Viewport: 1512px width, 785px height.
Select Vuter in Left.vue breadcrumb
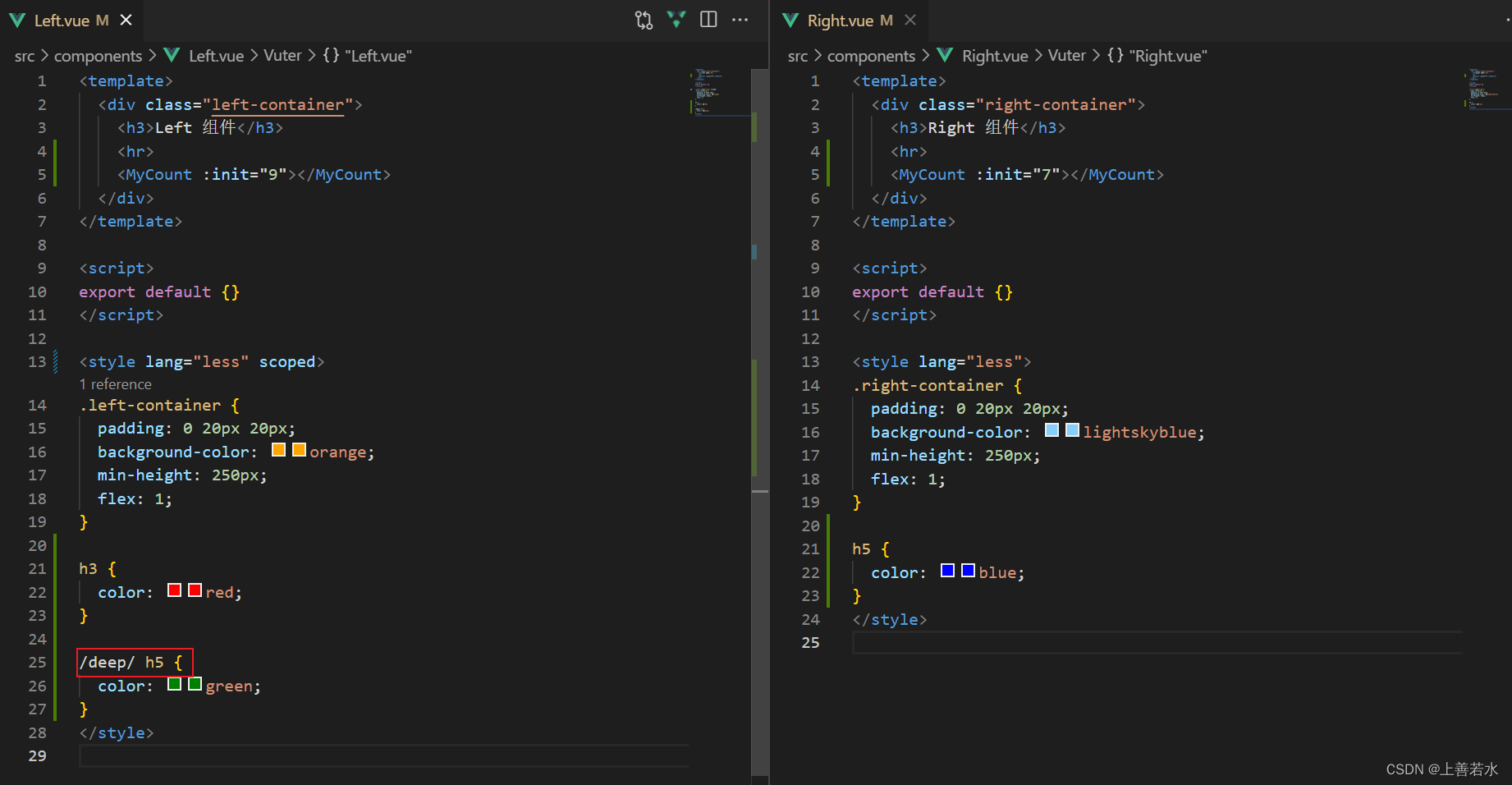[282, 56]
